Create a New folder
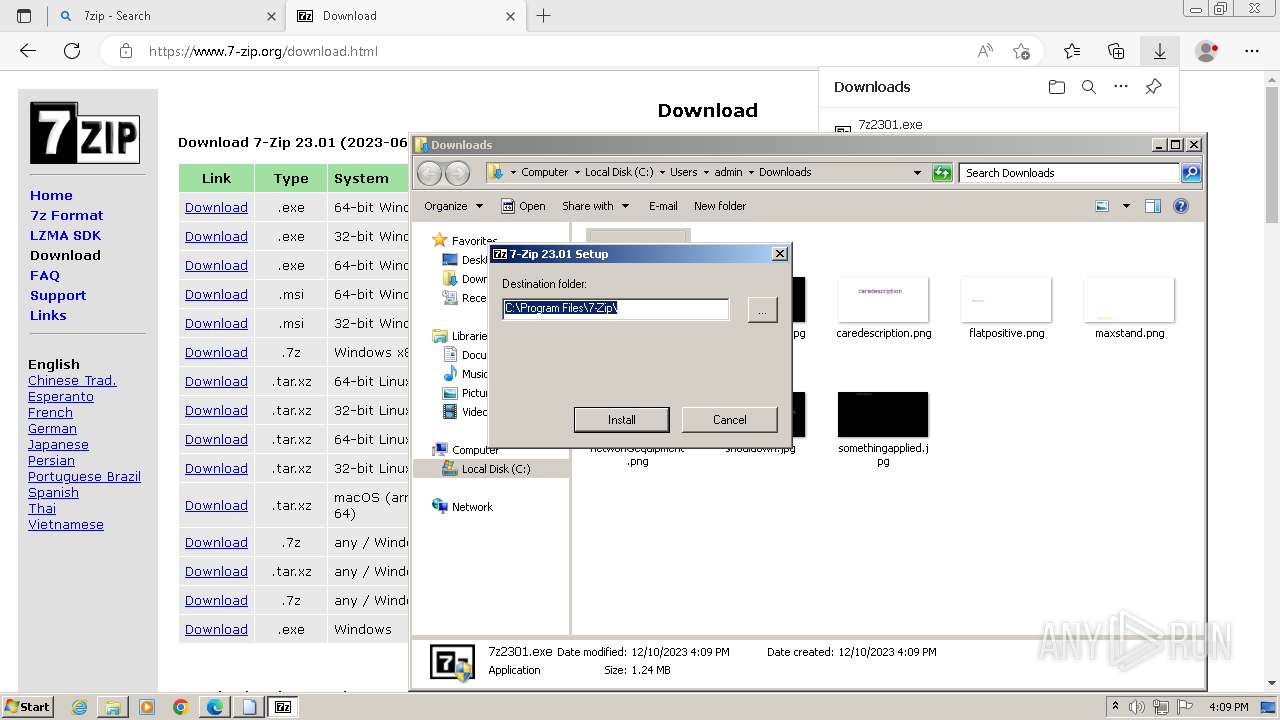This screenshot has height=720, width=1280. [720, 206]
